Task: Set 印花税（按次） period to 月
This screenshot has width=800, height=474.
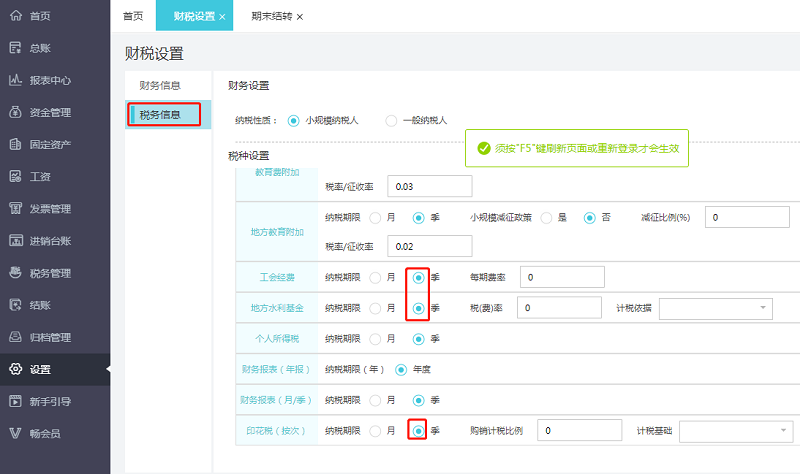Action: click(x=375, y=431)
